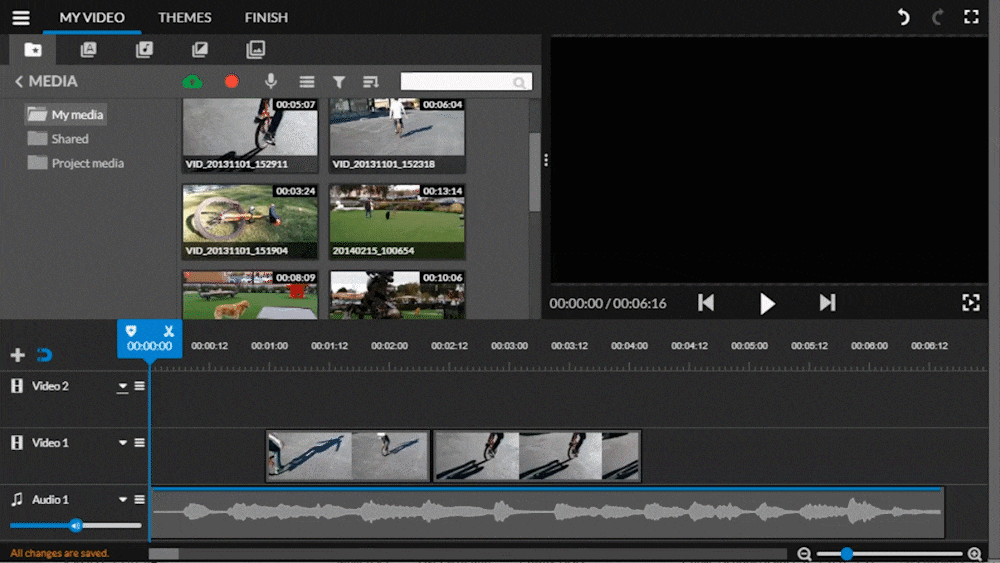Split clip with scissors icon
The height and width of the screenshot is (563, 1000).
[168, 330]
